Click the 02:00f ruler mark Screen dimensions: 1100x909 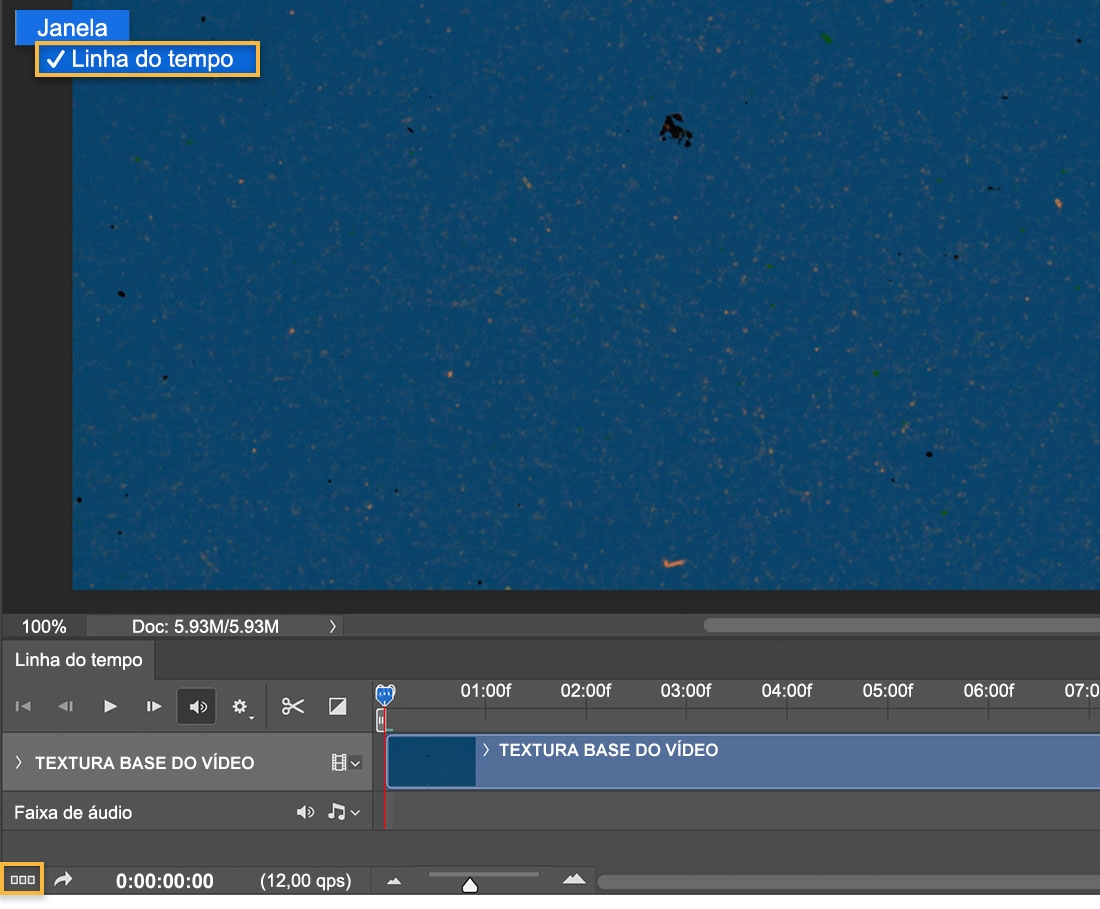pos(586,691)
